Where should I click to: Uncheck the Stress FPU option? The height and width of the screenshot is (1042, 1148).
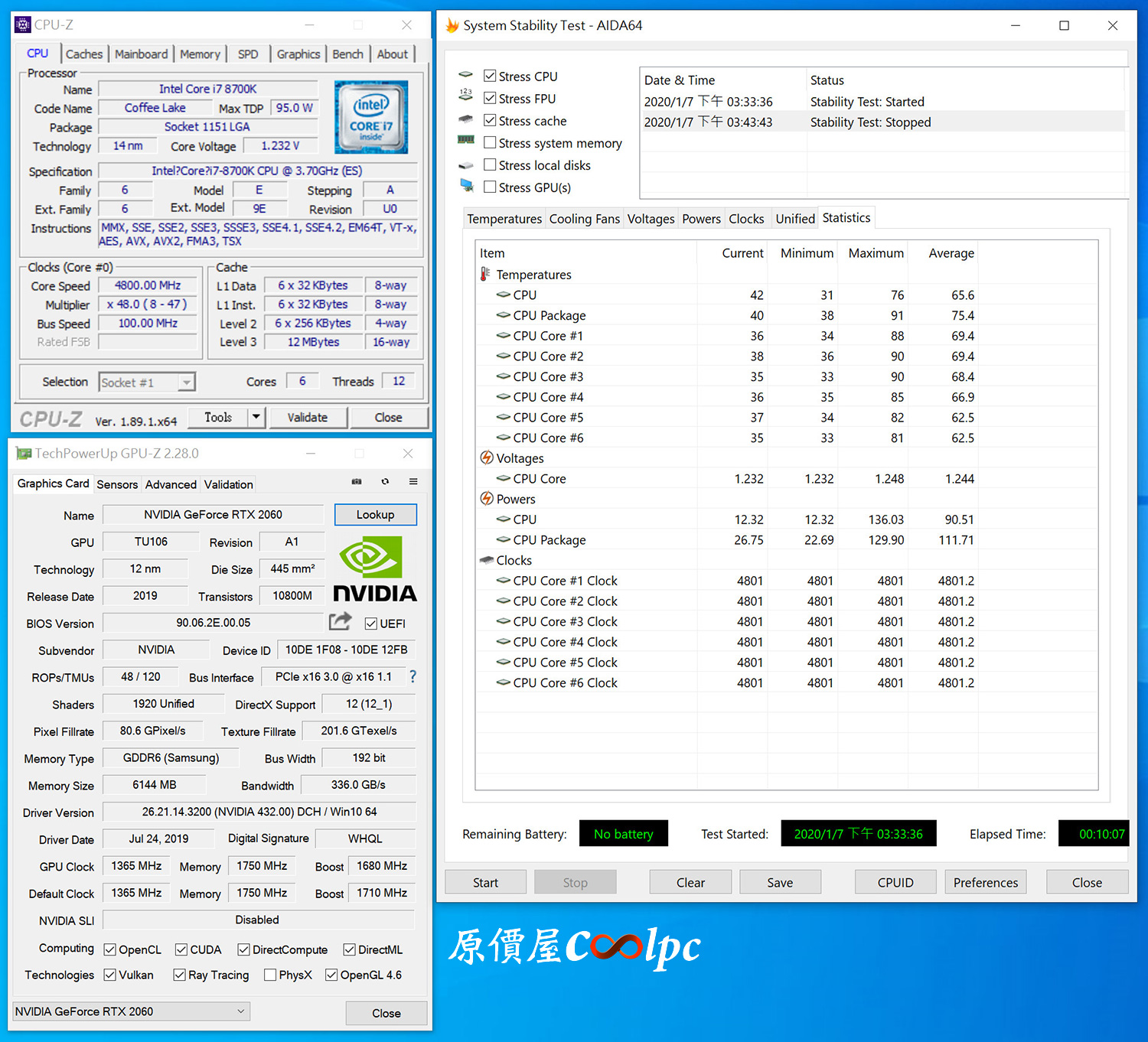point(490,98)
